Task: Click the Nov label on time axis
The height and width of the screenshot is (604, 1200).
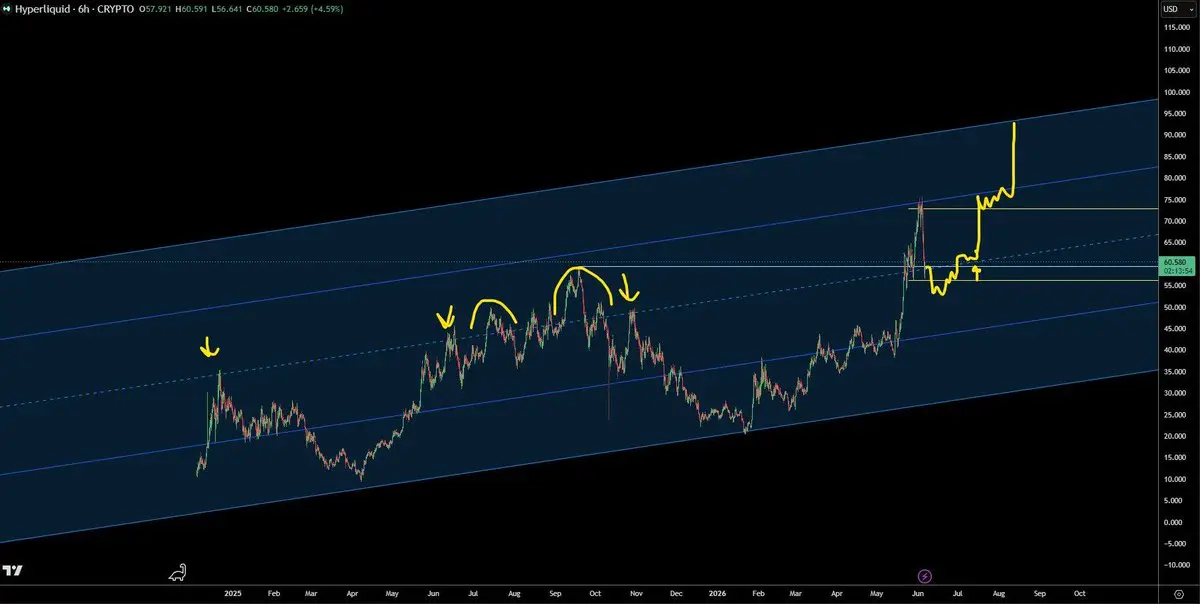Action: pyautogui.click(x=636, y=593)
